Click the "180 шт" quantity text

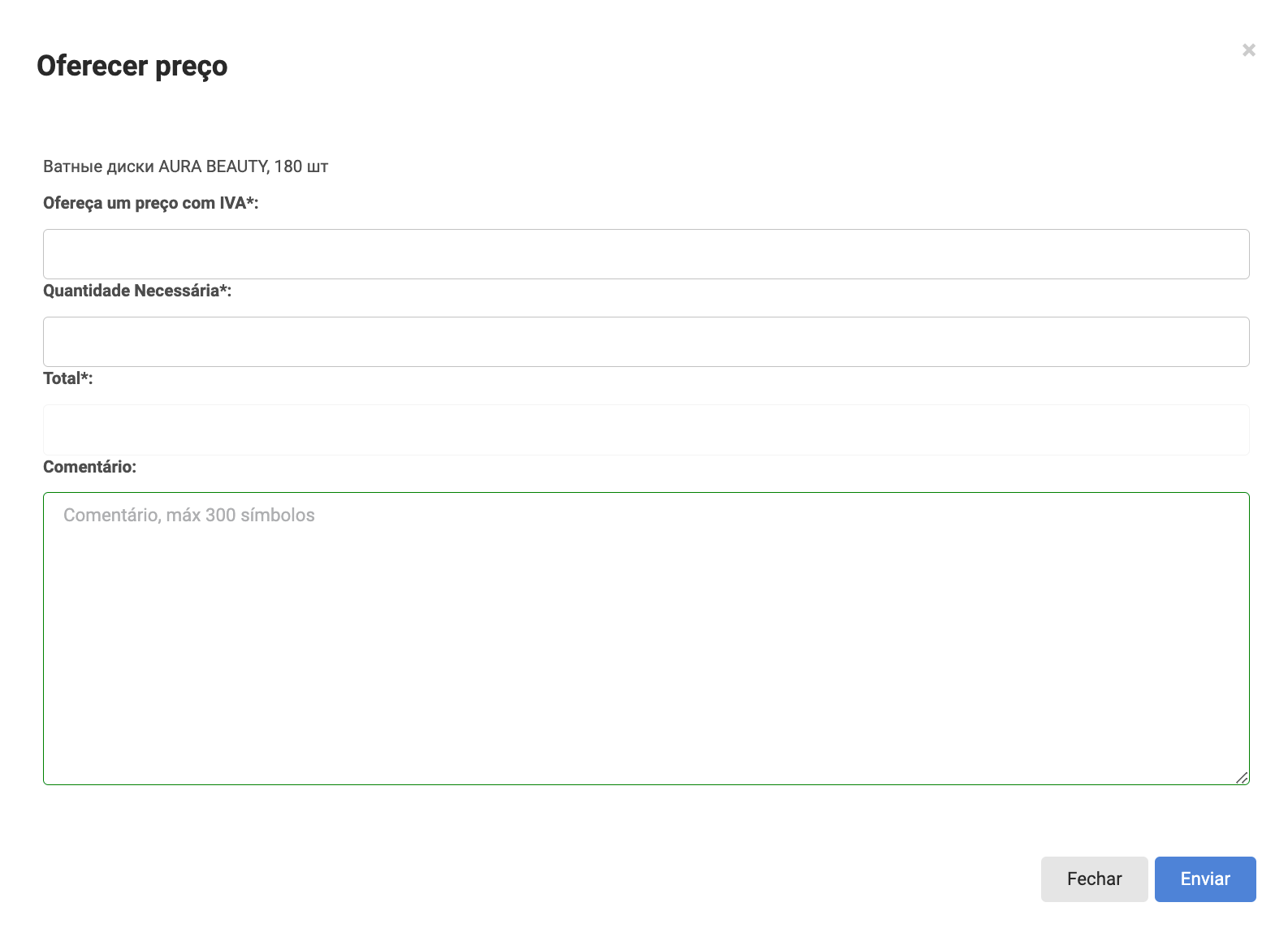(x=301, y=166)
